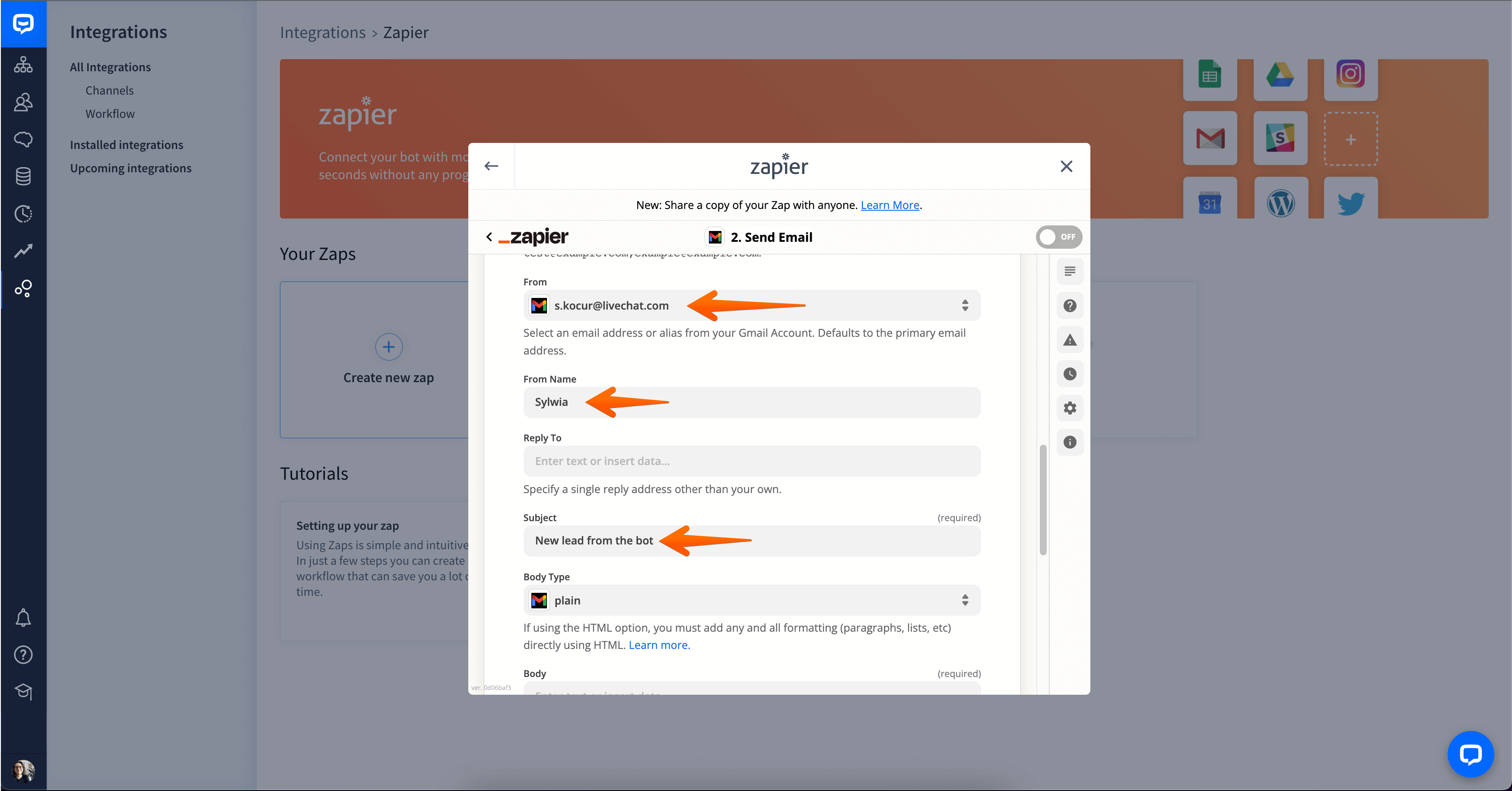Open the Zap notes icon in the right rail
The image size is (1512, 791).
coord(1070,271)
